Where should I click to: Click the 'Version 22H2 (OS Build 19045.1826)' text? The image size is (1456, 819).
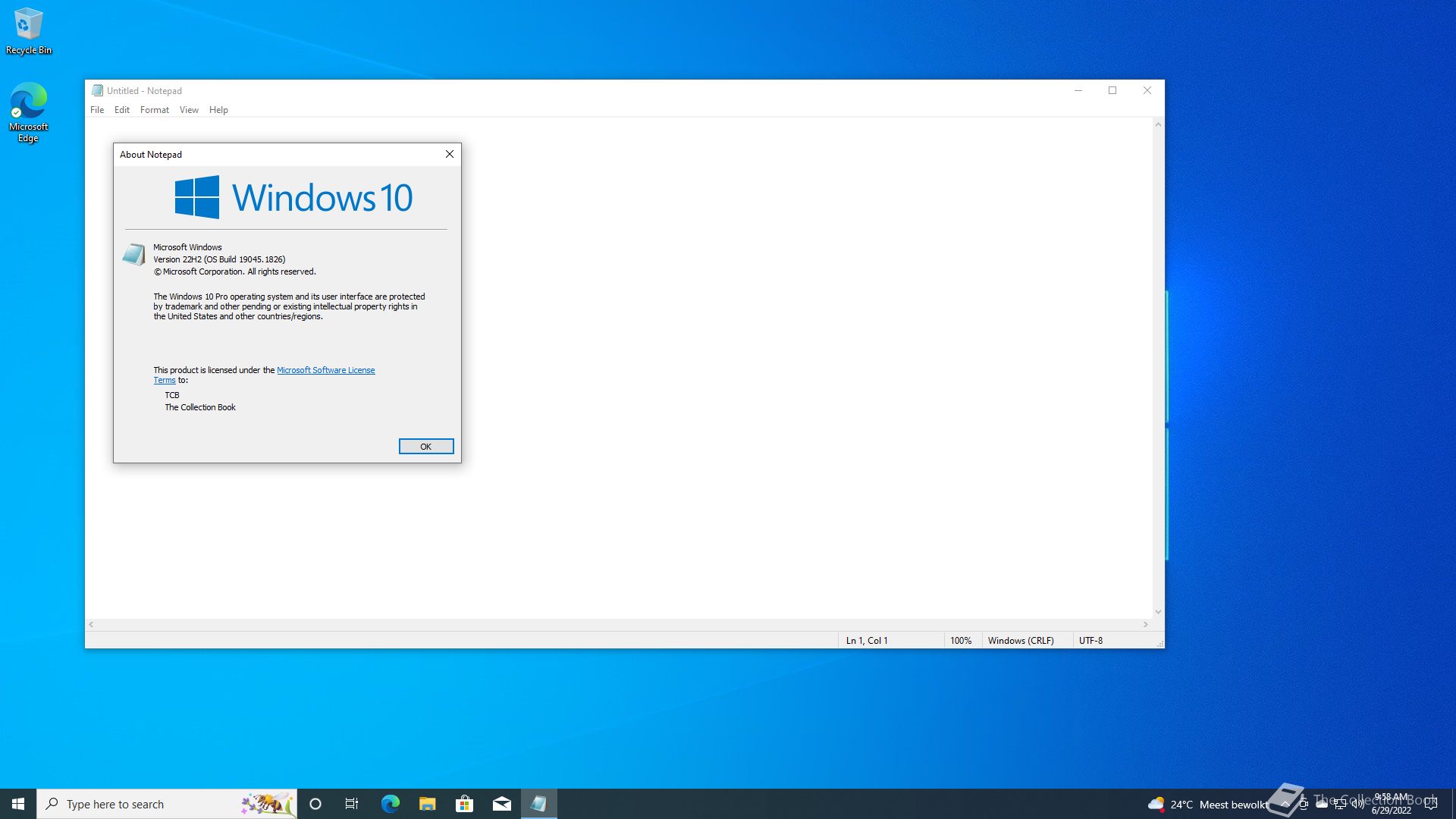point(219,259)
